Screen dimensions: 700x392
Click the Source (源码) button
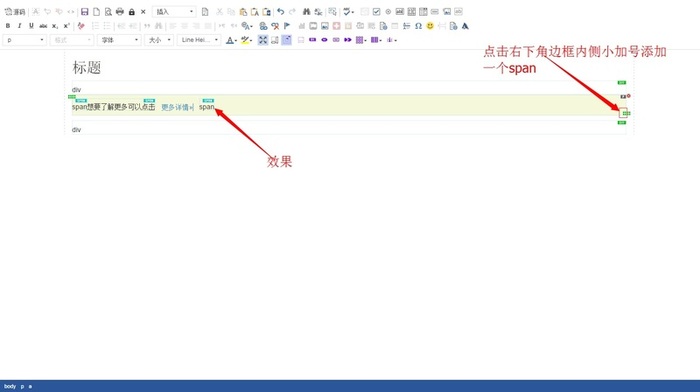point(15,12)
